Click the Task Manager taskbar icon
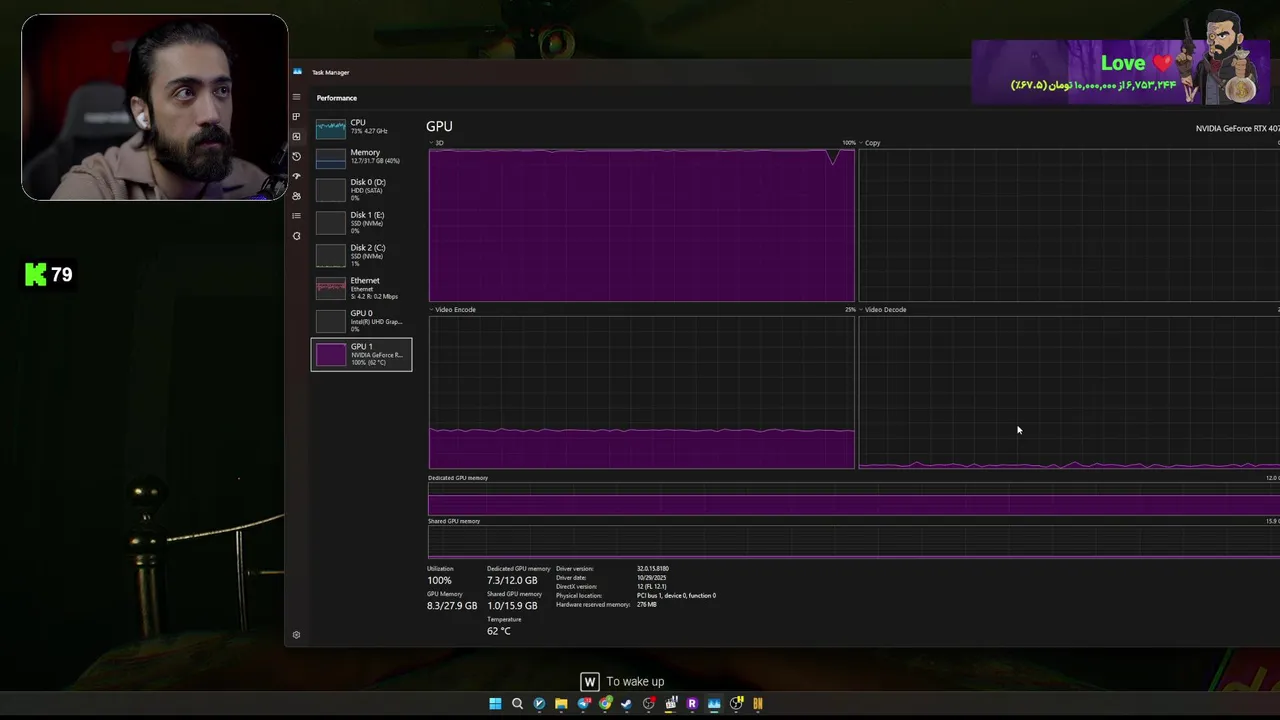 pos(714,704)
